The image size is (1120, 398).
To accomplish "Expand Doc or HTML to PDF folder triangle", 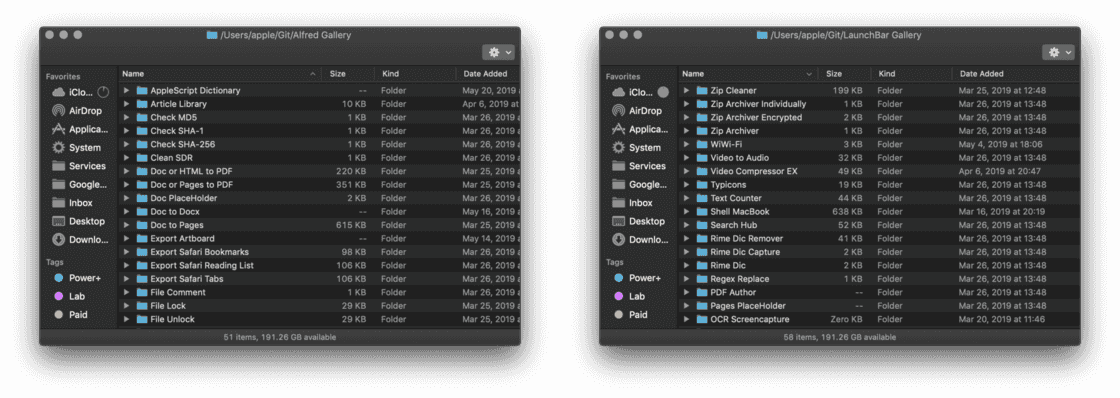I will click(x=126, y=171).
